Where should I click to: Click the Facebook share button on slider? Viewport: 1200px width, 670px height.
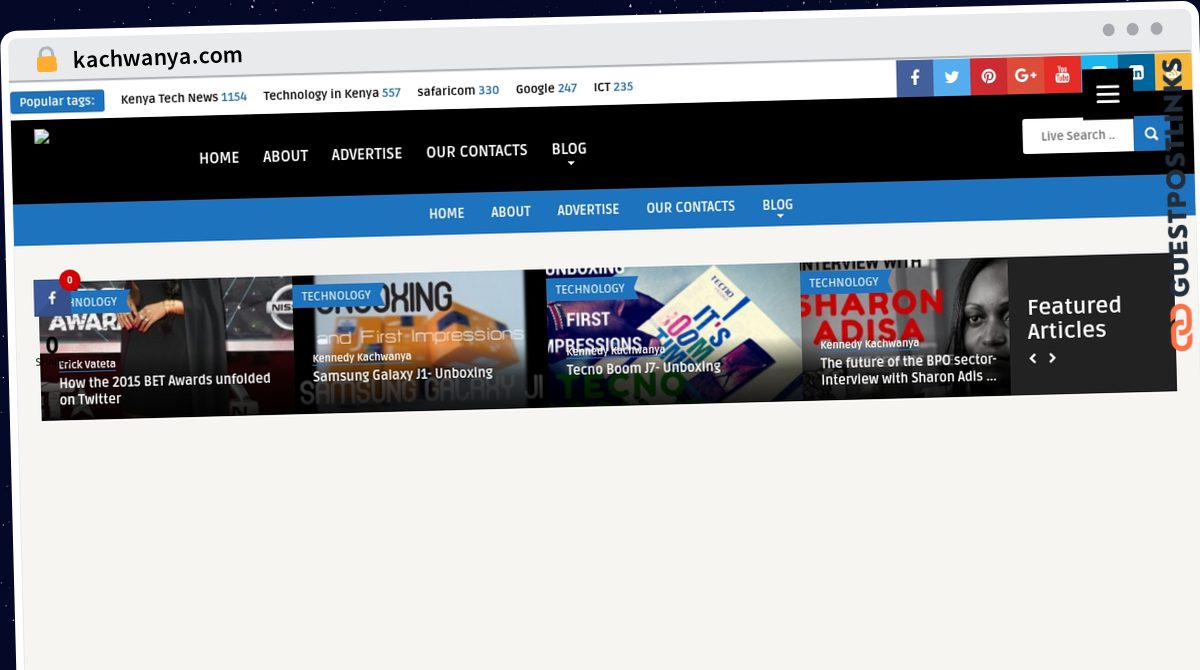(52, 298)
